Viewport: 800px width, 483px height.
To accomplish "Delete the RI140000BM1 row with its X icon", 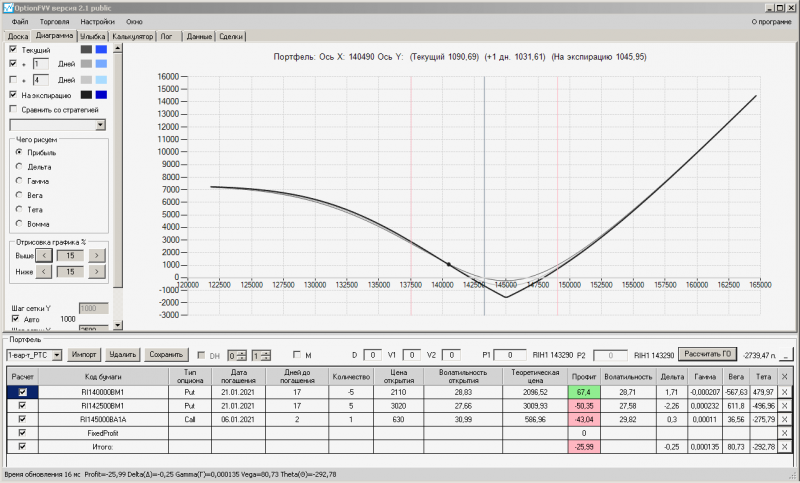I will [x=784, y=392].
